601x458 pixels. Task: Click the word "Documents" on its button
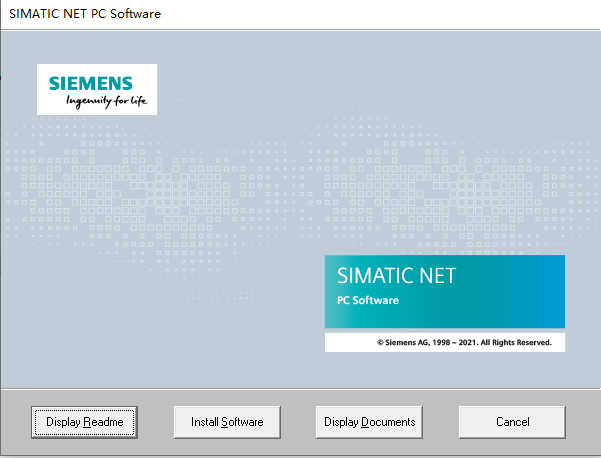click(388, 422)
